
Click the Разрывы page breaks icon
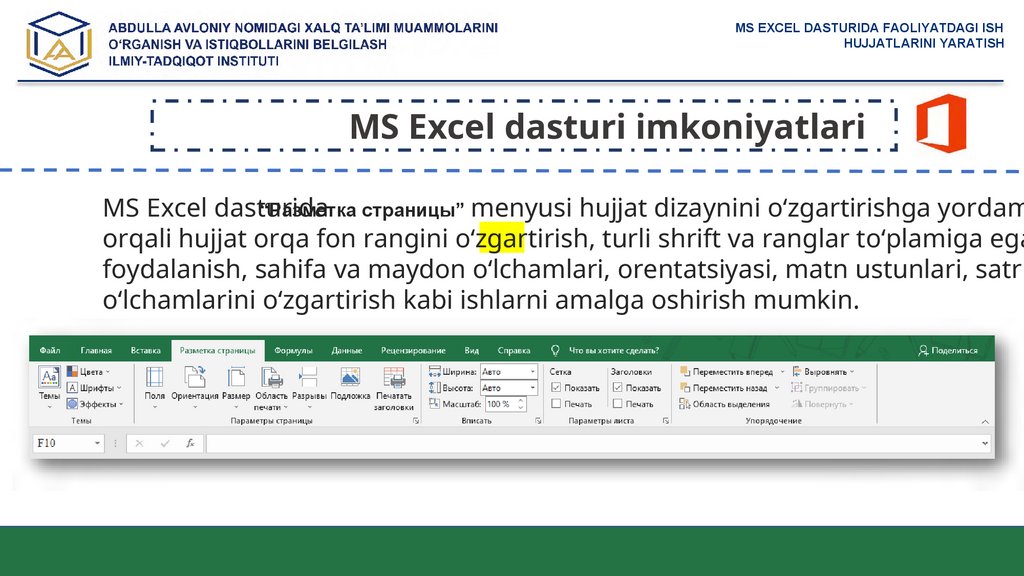tap(308, 377)
